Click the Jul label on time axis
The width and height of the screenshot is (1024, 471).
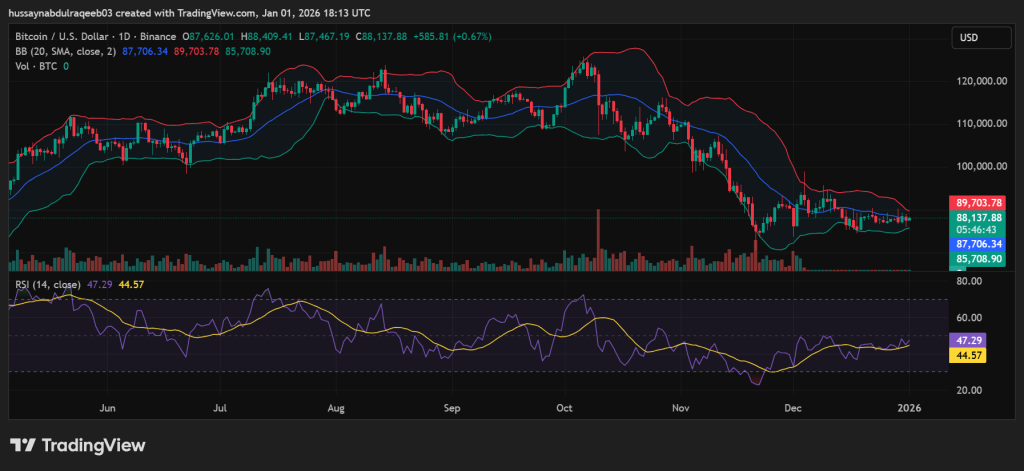220,408
